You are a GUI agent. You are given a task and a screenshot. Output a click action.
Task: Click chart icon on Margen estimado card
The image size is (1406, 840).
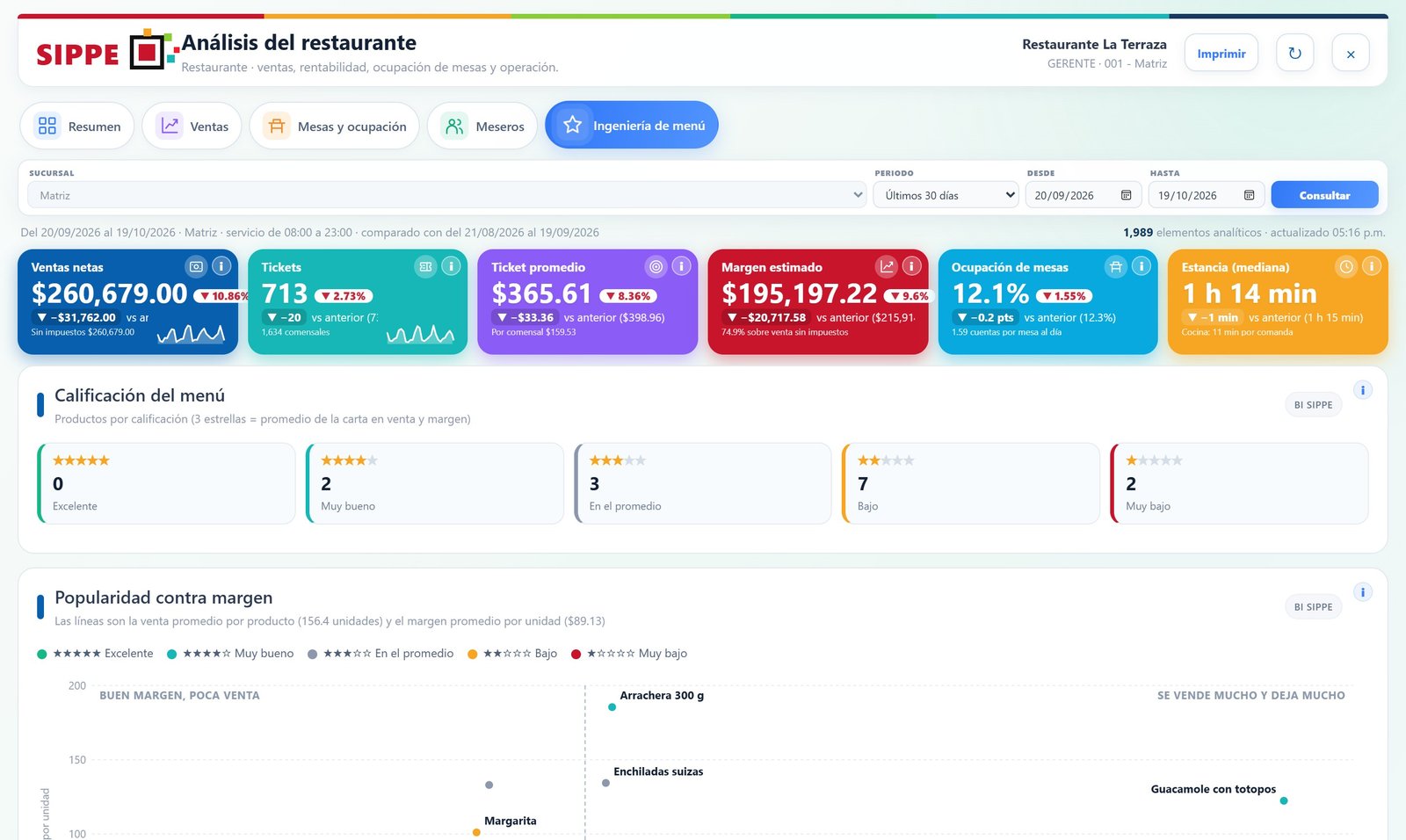tap(887, 266)
